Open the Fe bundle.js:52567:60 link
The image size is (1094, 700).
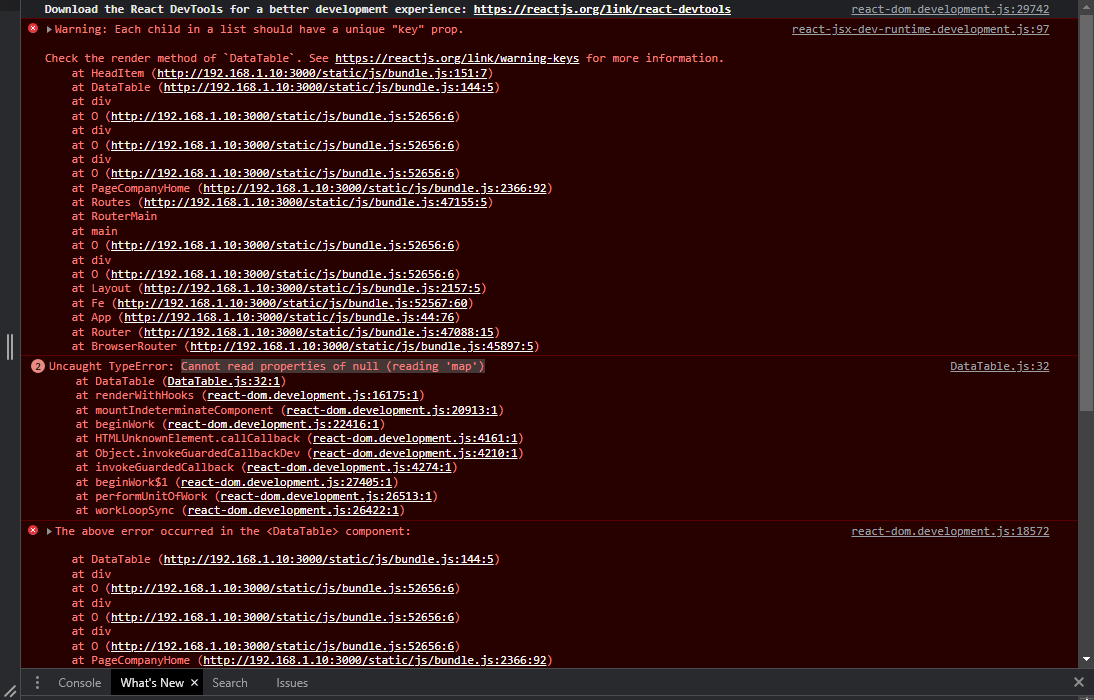pyautogui.click(x=292, y=303)
